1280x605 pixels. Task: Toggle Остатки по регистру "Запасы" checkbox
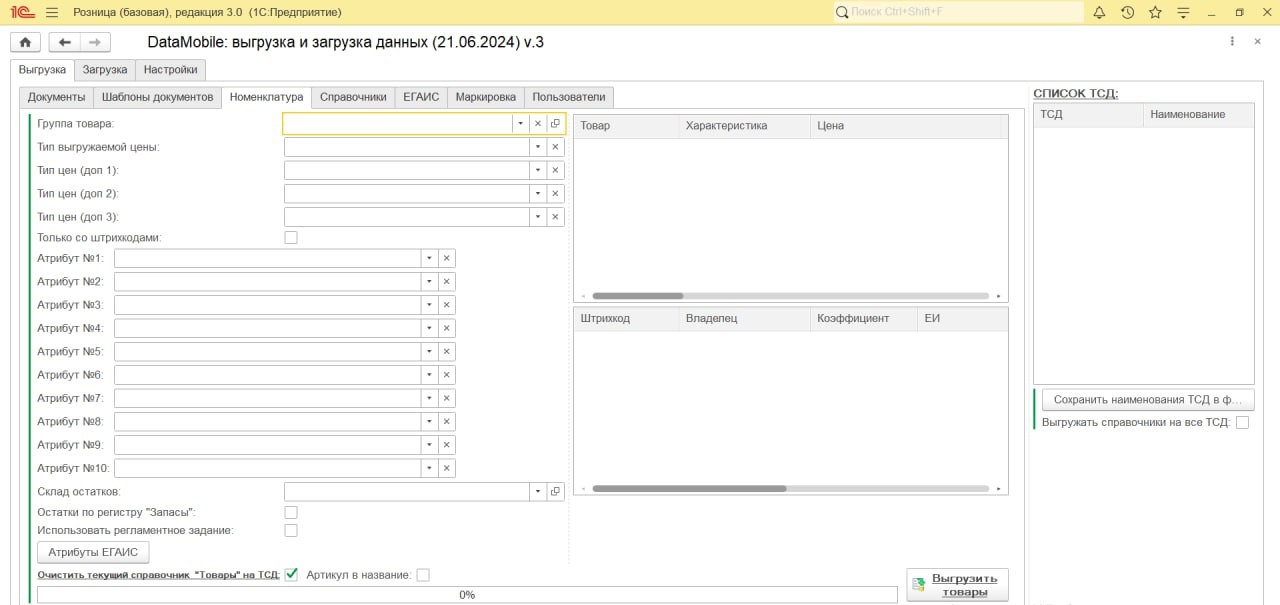(x=291, y=513)
